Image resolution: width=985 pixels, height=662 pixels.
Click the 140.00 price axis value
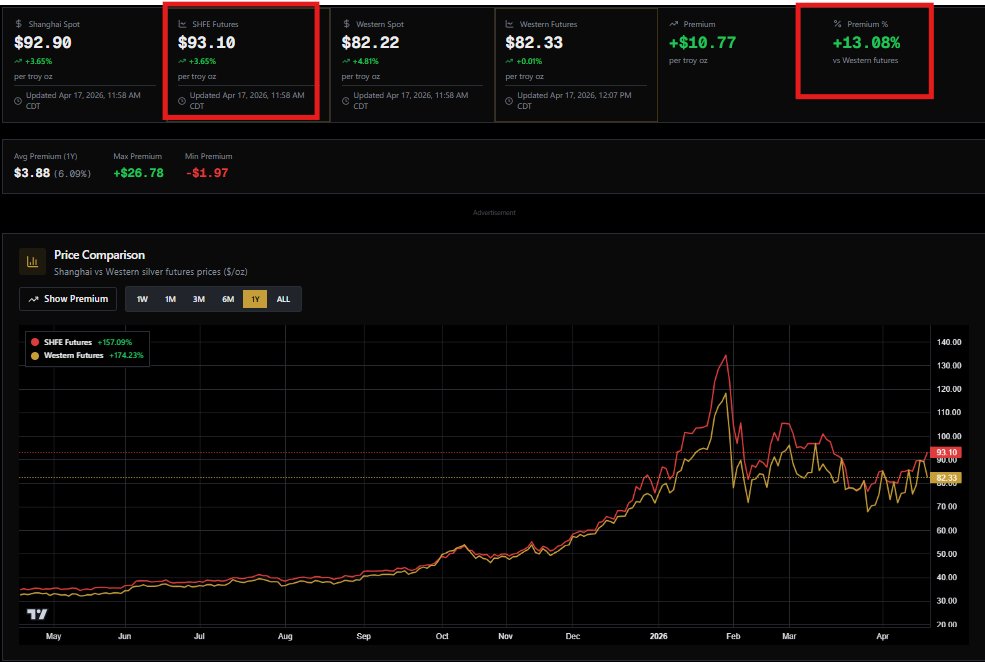point(949,342)
